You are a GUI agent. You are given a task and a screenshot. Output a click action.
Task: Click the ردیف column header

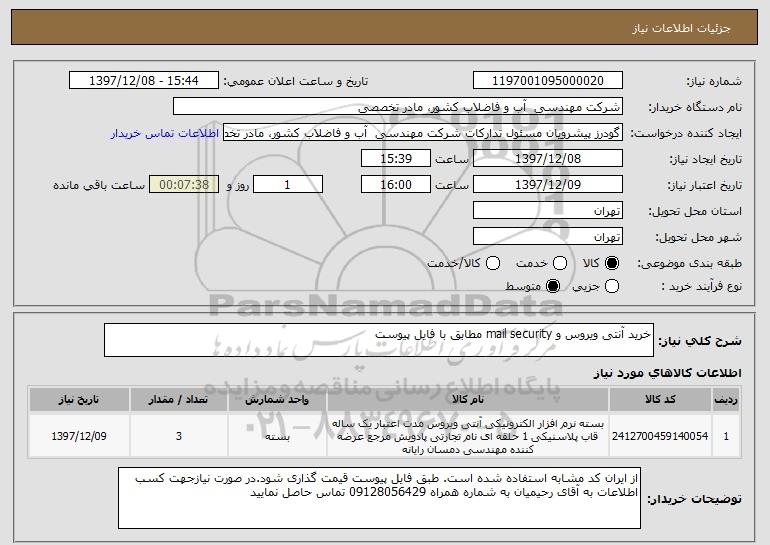tap(726, 400)
